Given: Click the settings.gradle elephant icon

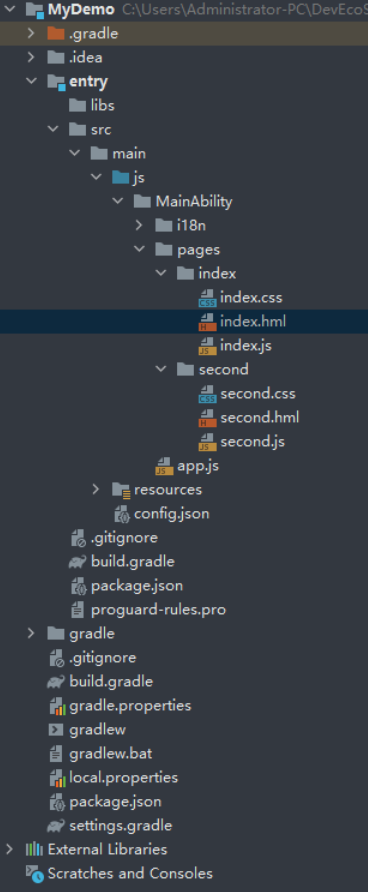Looking at the screenshot, I should pos(56,826).
